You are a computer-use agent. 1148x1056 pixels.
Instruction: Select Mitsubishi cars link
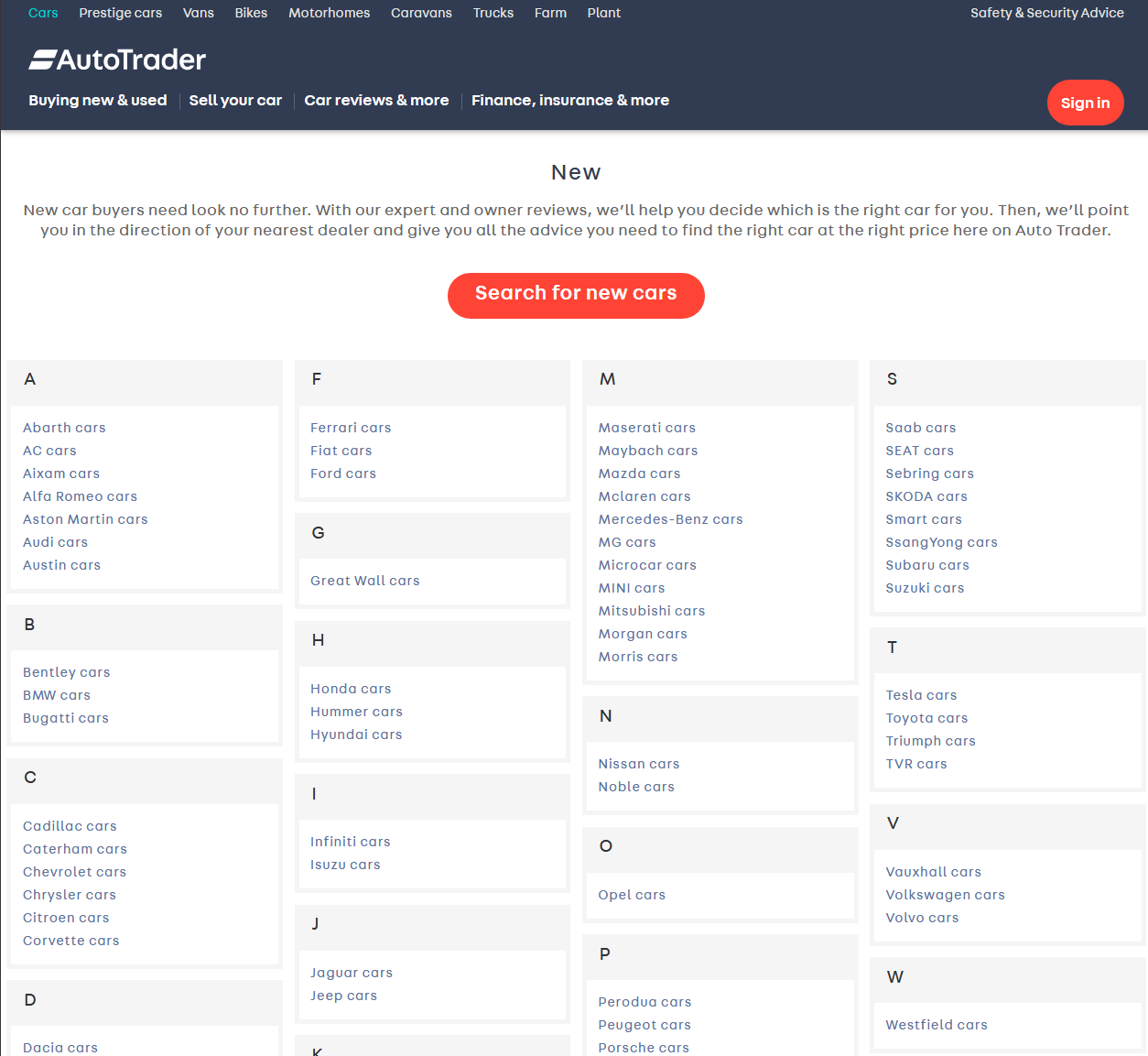coord(652,611)
